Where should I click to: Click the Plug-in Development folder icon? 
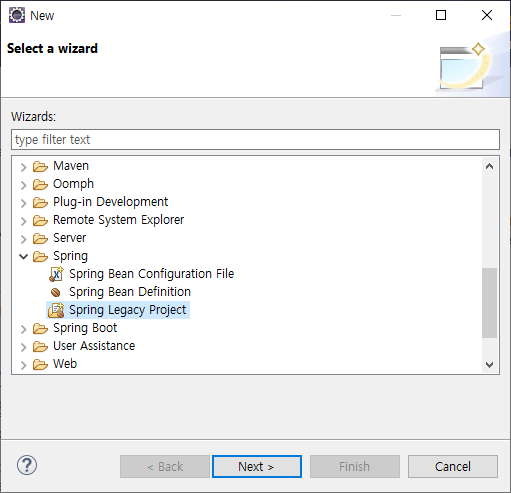tap(40, 202)
